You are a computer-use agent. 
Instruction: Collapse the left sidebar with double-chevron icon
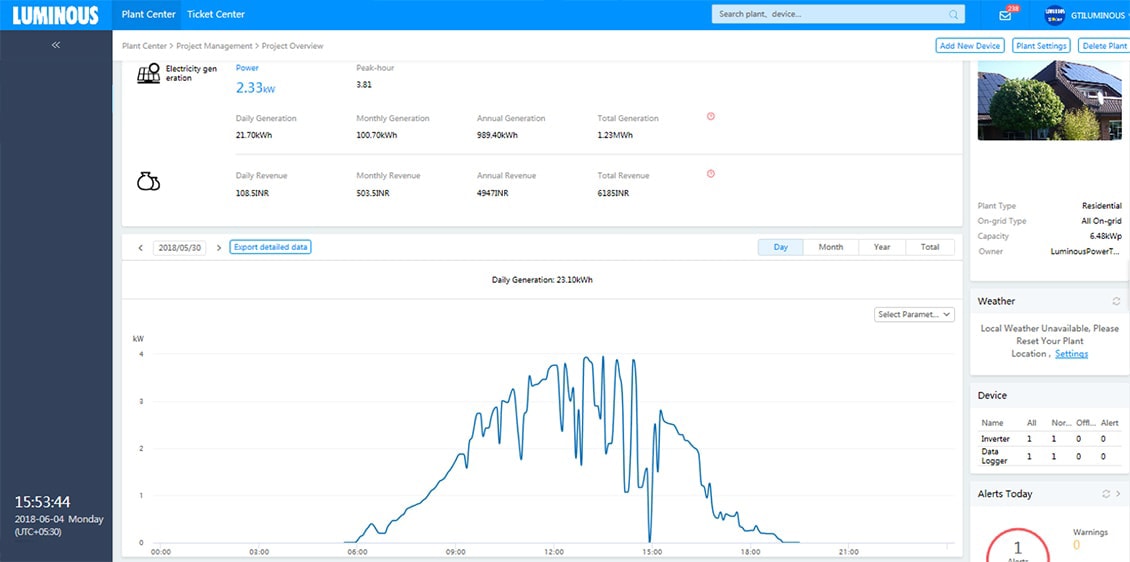click(56, 45)
